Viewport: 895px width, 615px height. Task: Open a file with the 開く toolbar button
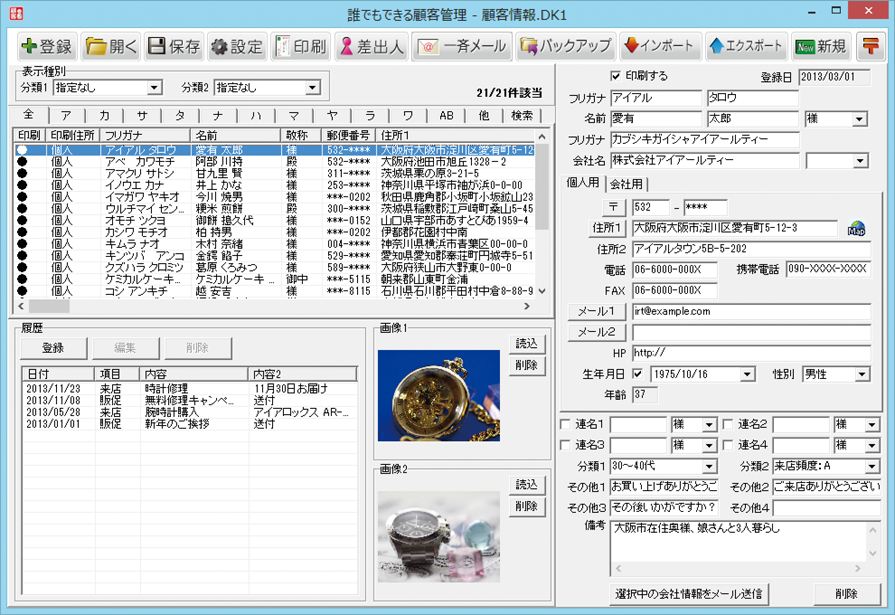coord(110,46)
